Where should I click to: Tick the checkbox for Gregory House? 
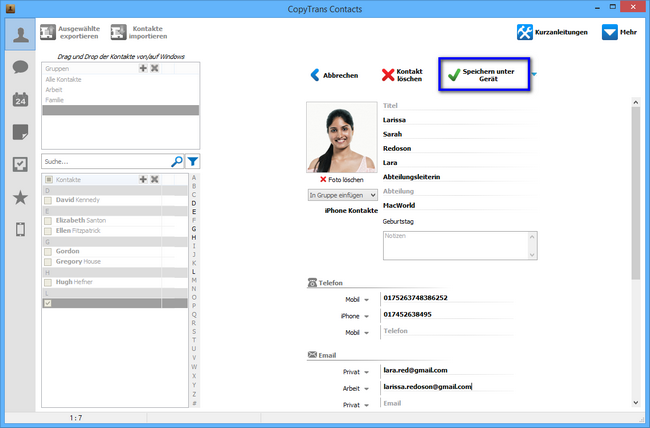click(48, 261)
